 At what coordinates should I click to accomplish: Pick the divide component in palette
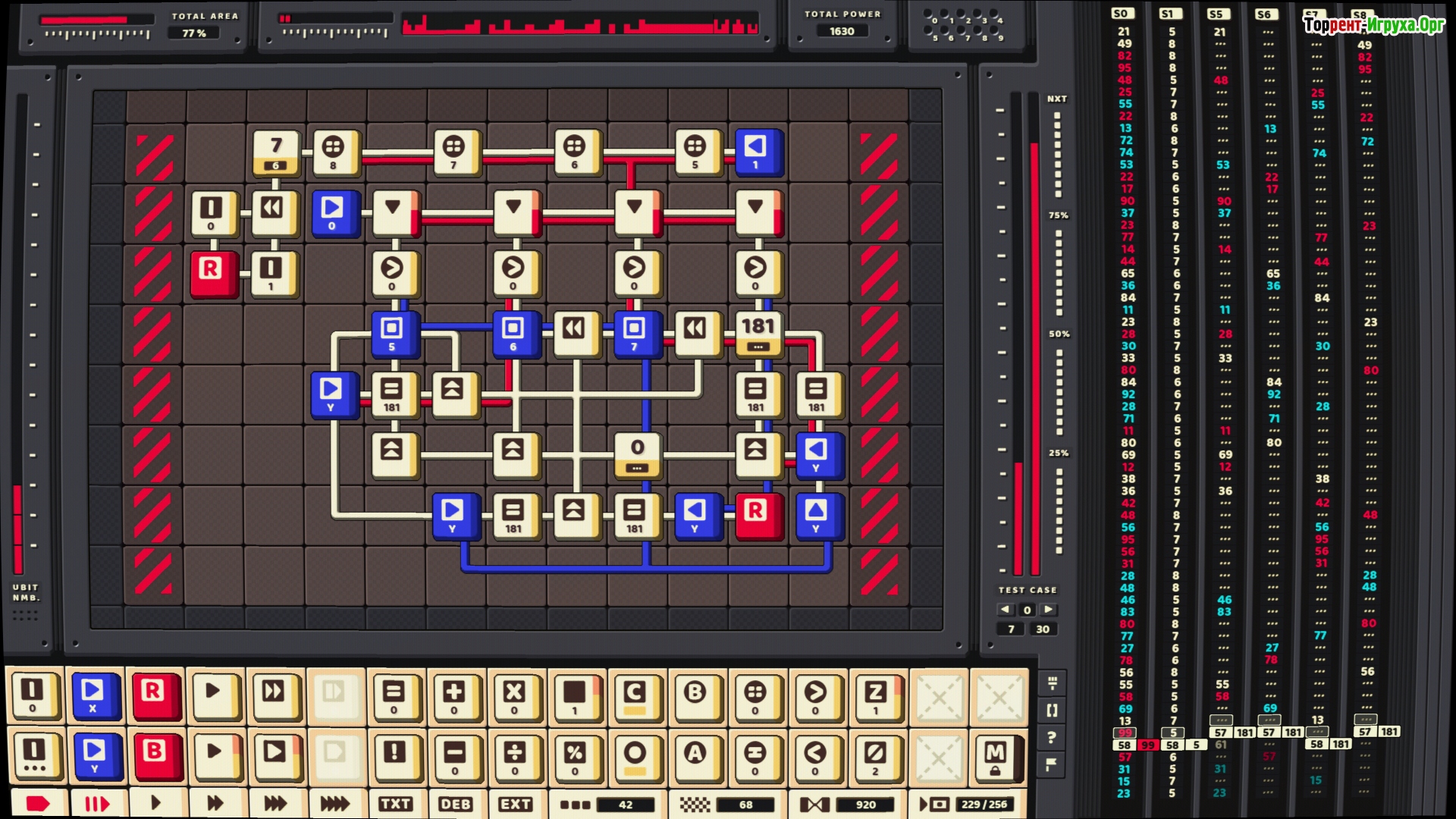tap(514, 756)
